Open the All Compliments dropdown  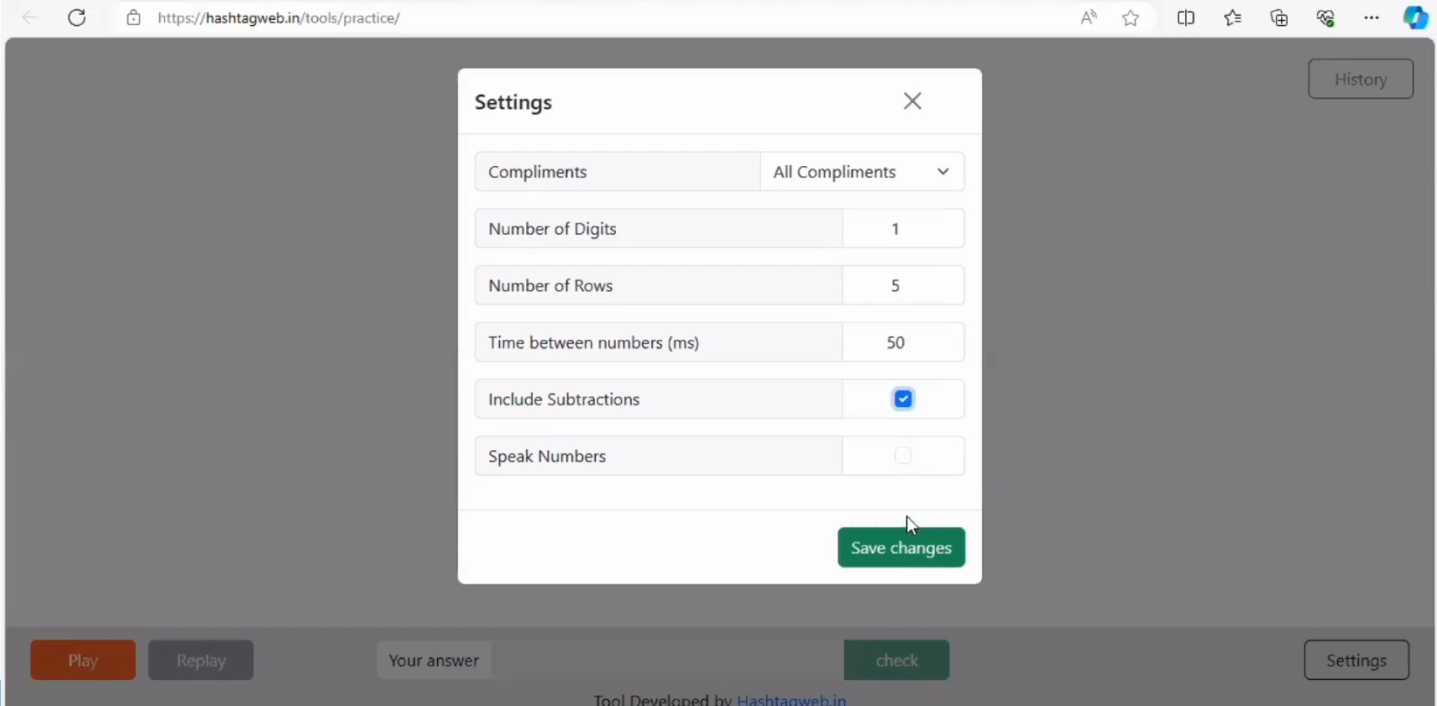[861, 171]
